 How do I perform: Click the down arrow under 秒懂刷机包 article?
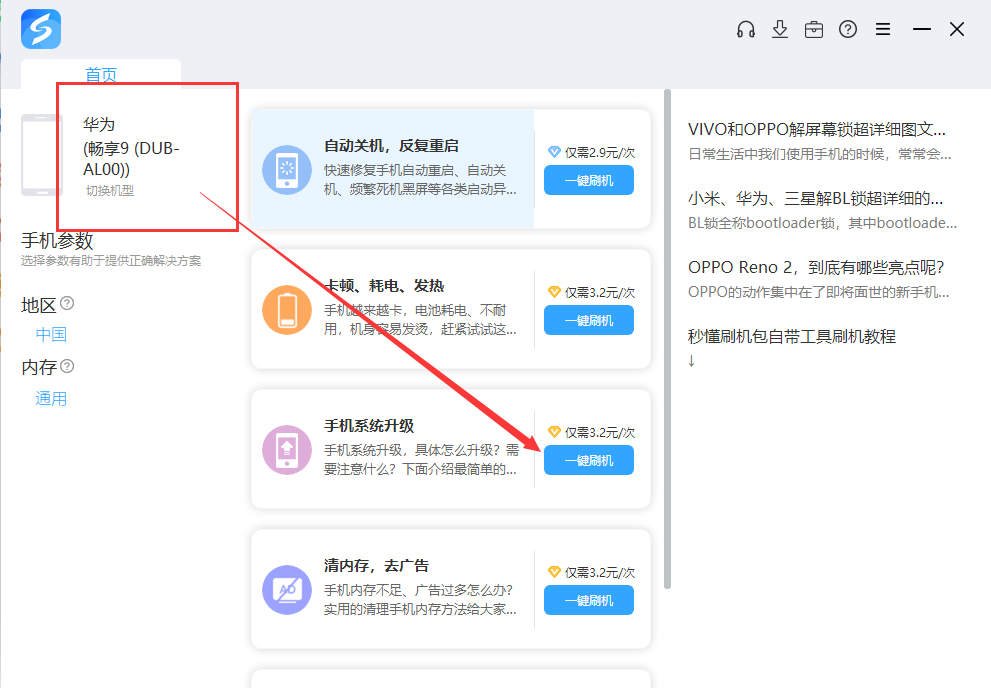[691, 361]
